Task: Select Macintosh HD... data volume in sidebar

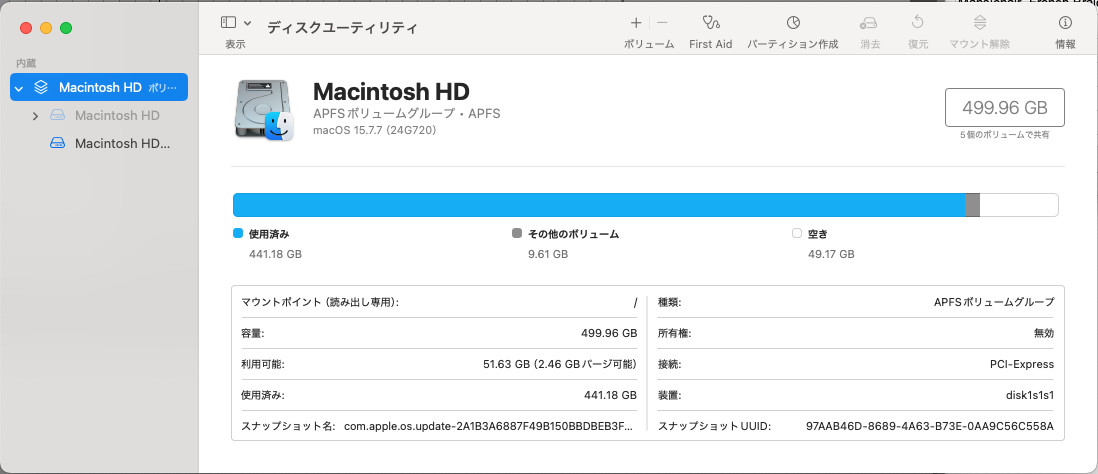Action: pyautogui.click(x=122, y=144)
